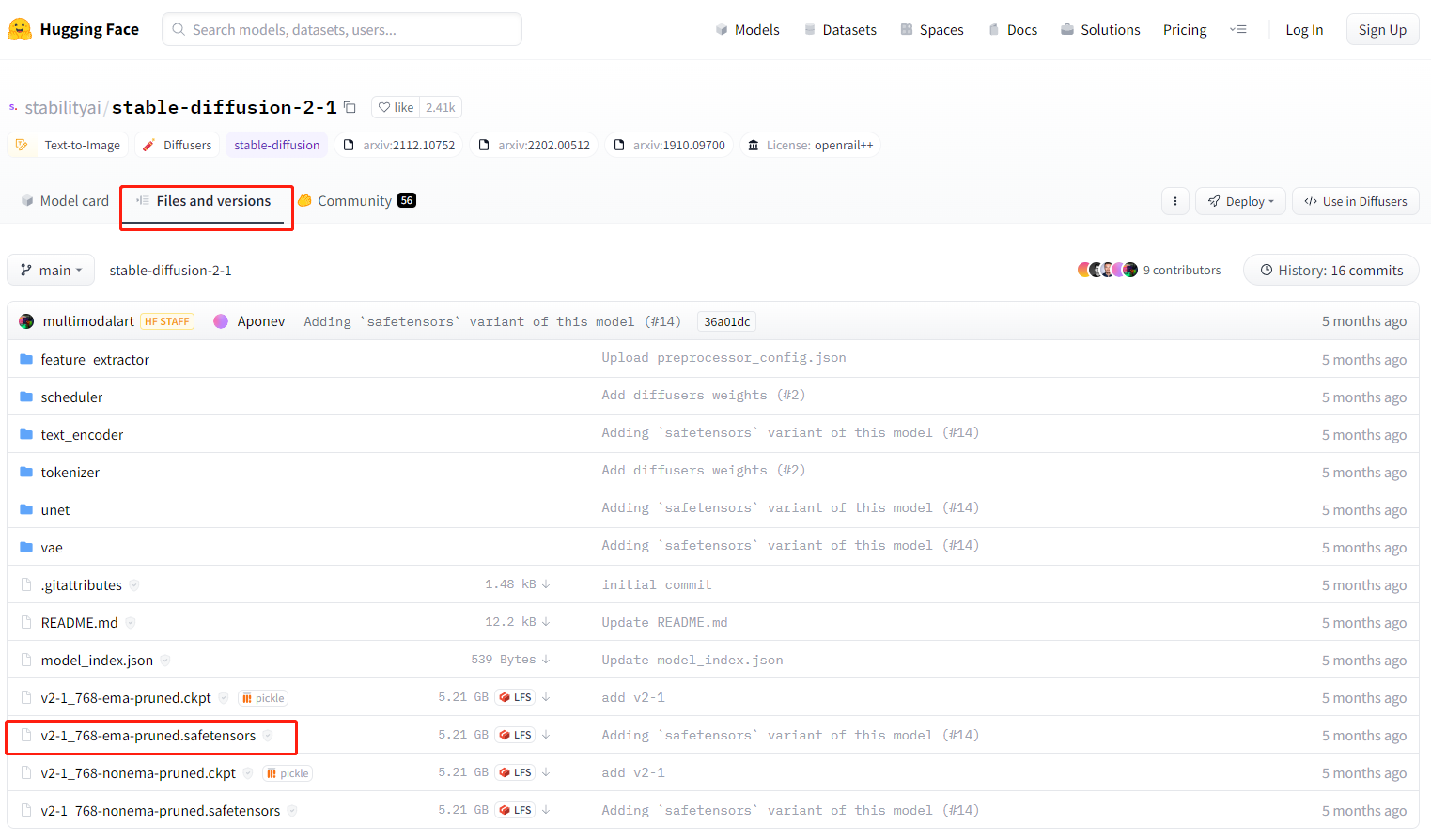Open History: 16 commits
The image size is (1431, 840).
[1330, 270]
